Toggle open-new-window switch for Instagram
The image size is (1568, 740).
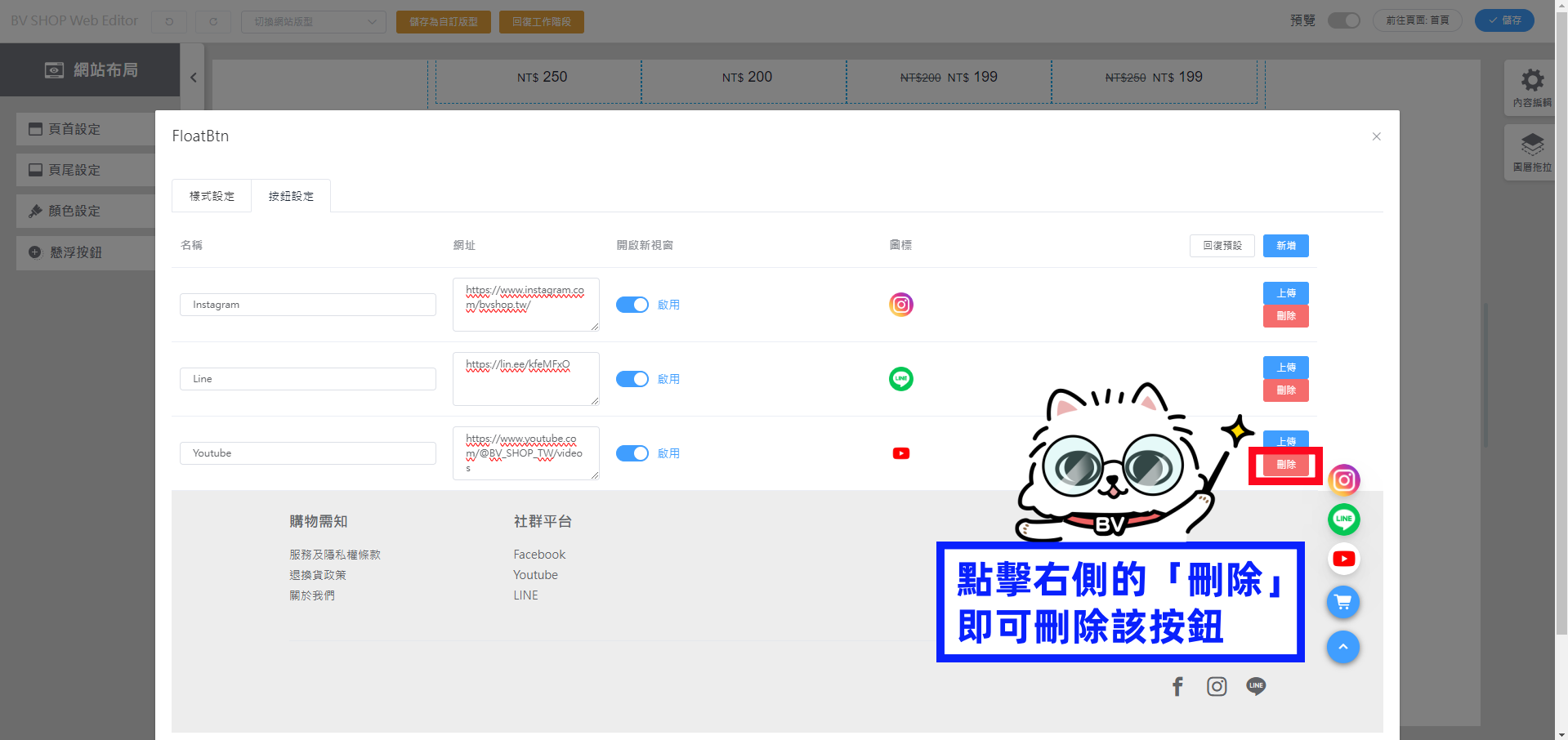(x=632, y=305)
